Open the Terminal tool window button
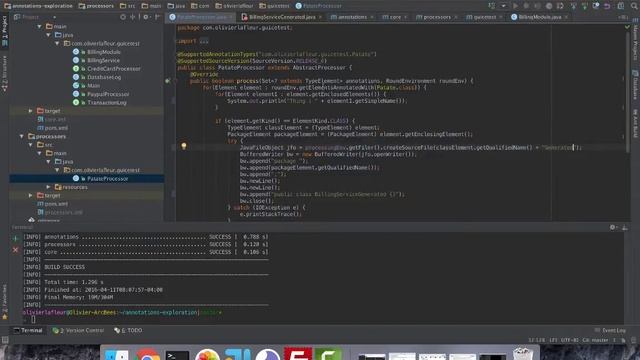Image resolution: width=640 pixels, height=360 pixels. click(x=28, y=330)
